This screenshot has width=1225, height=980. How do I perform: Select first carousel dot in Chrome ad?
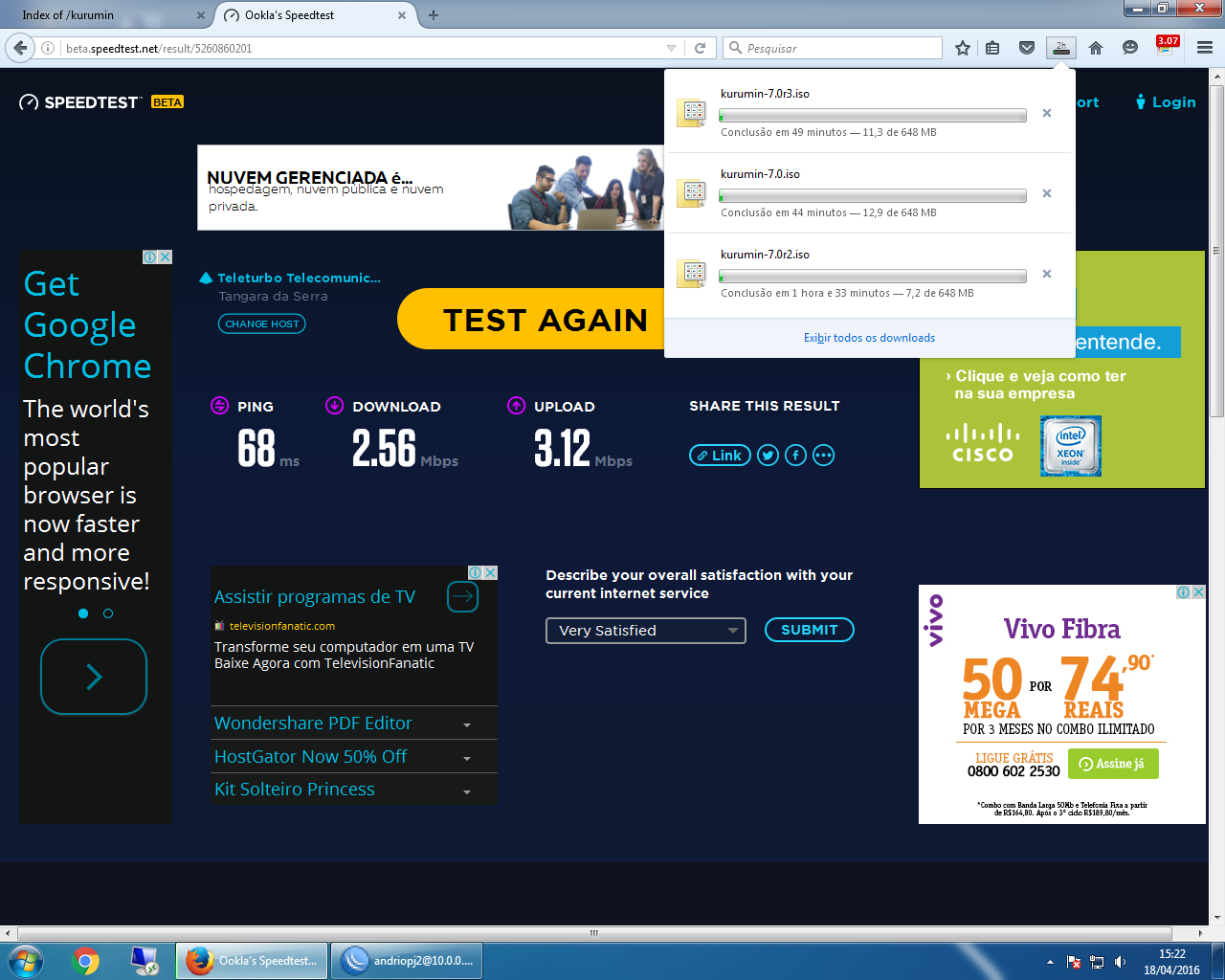[x=83, y=613]
